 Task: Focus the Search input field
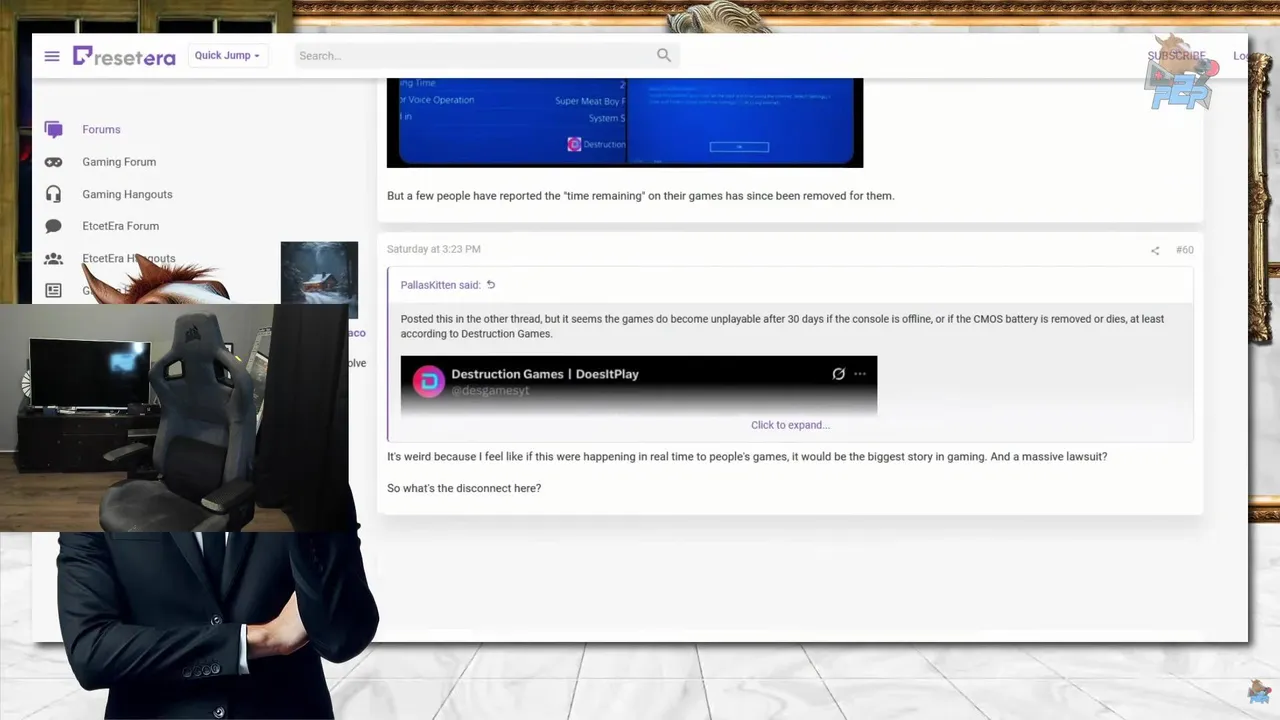[x=475, y=56]
